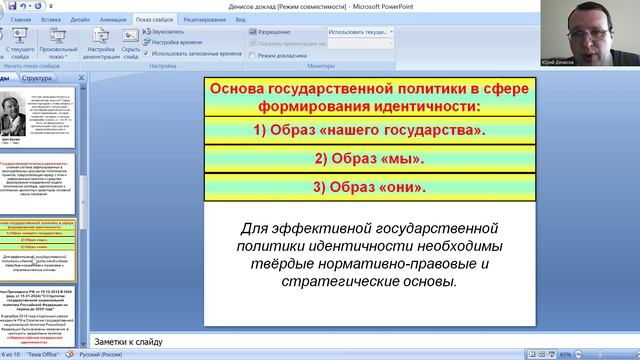Image resolution: width=640 pixels, height=360 pixels.
Task: Click the Save icon in quick access toolbar
Action: tap(12, 6)
